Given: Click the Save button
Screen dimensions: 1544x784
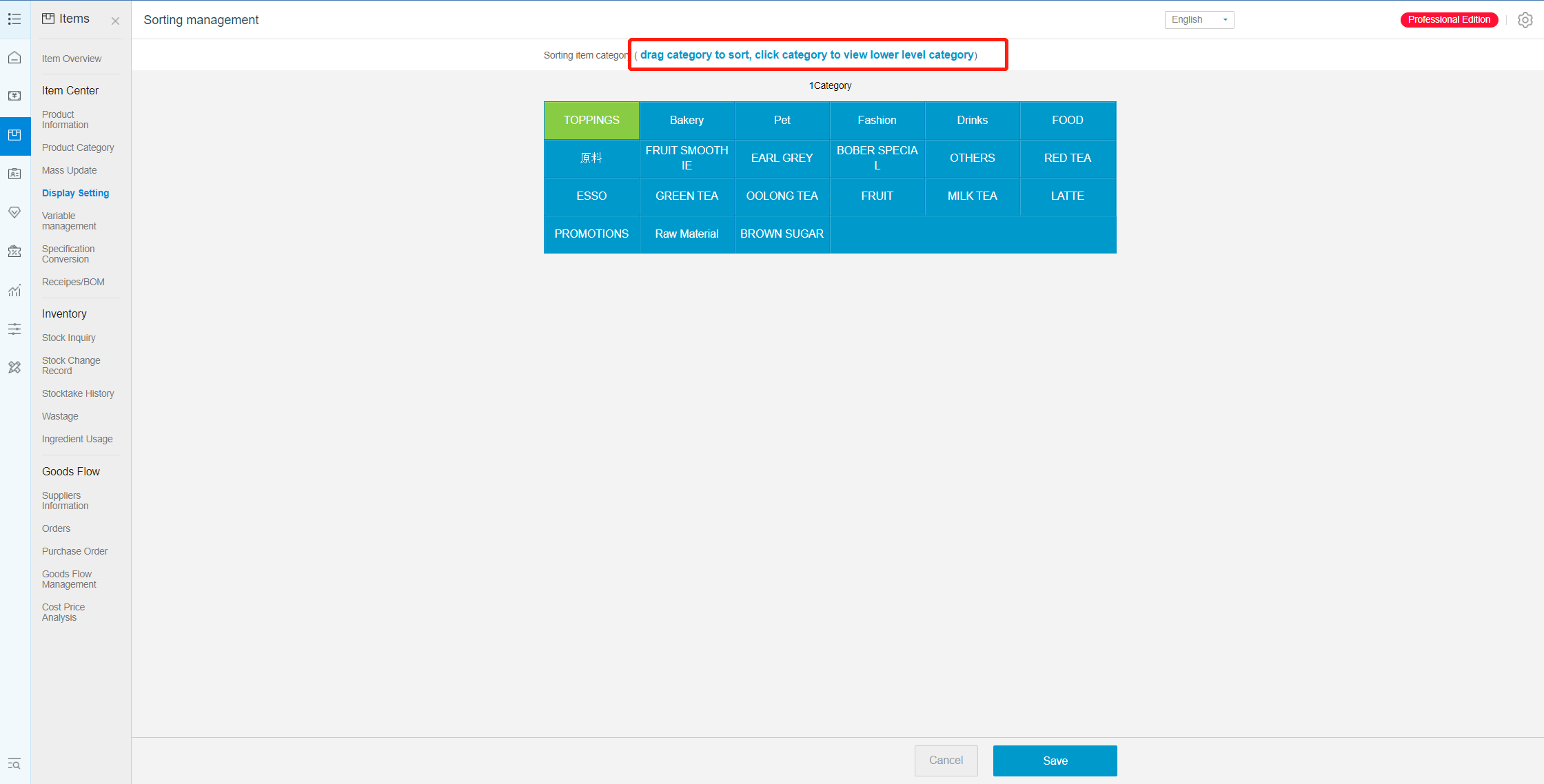Looking at the screenshot, I should click(1055, 761).
